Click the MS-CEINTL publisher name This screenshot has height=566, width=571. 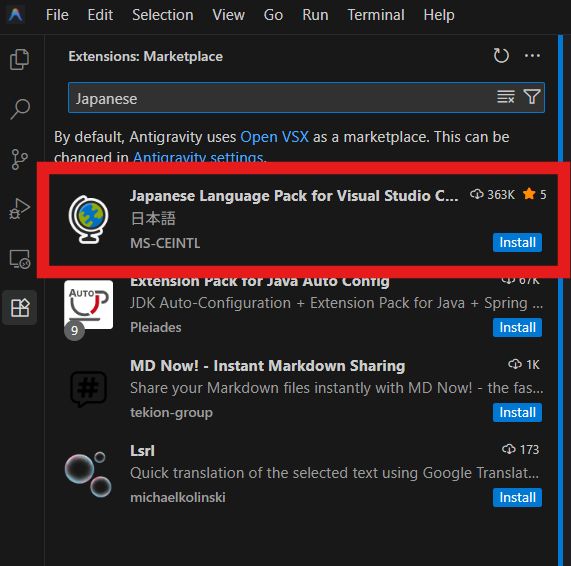click(165, 243)
